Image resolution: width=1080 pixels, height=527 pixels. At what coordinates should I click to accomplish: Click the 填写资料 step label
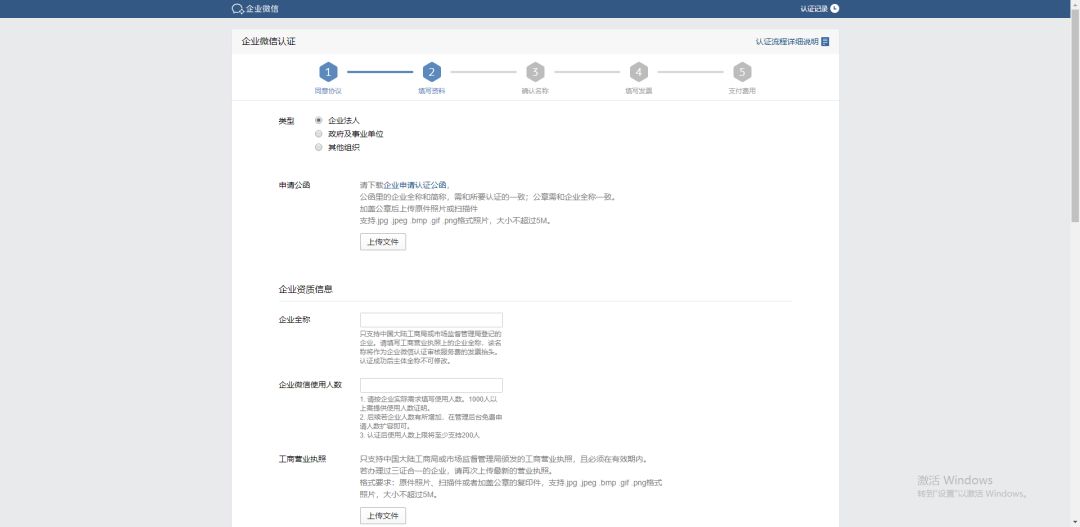(431, 91)
